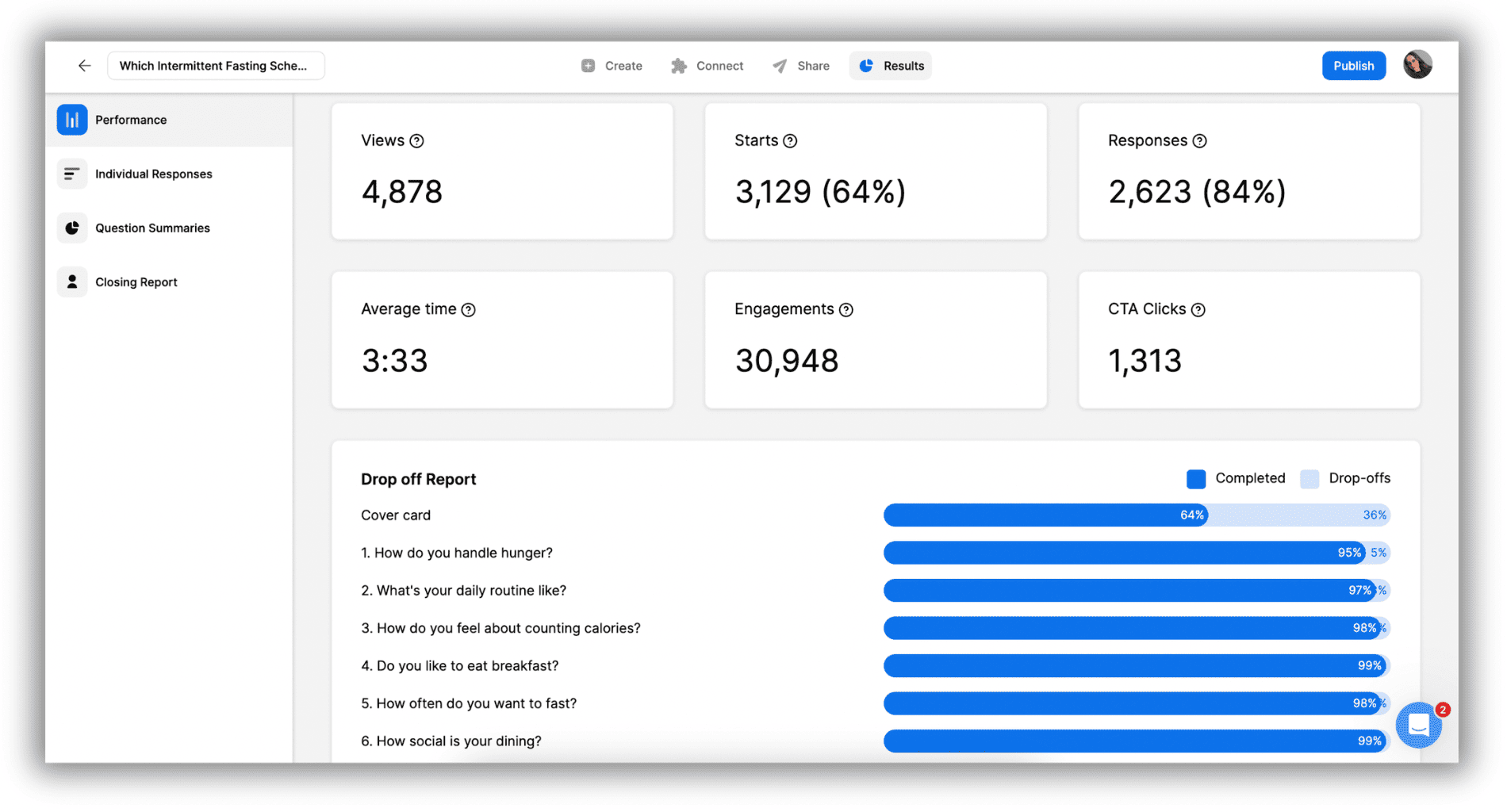Click the back arrow to leave Results
1507x812 pixels.
[x=84, y=66]
